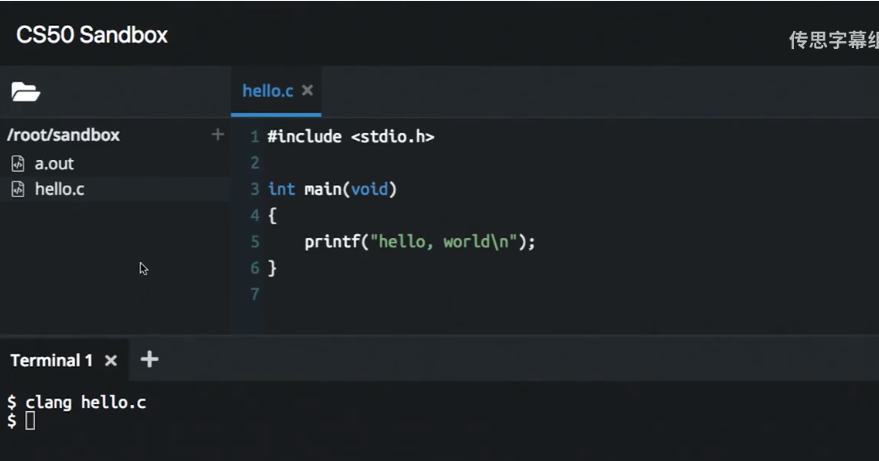
Task: Click the a.out file icon
Action: click(18, 163)
